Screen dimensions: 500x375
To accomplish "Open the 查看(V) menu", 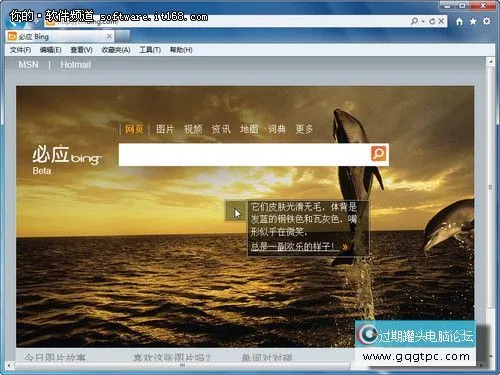I will [x=81, y=50].
